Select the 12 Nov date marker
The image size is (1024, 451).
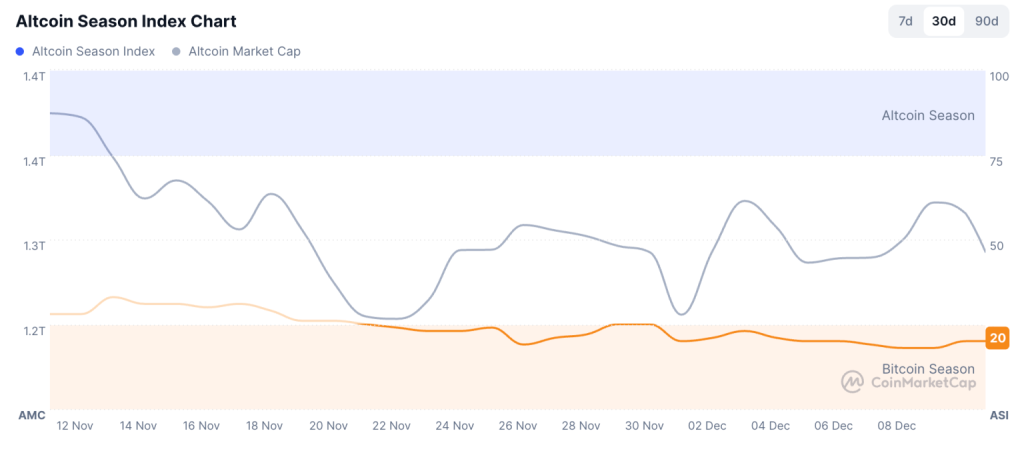point(75,426)
